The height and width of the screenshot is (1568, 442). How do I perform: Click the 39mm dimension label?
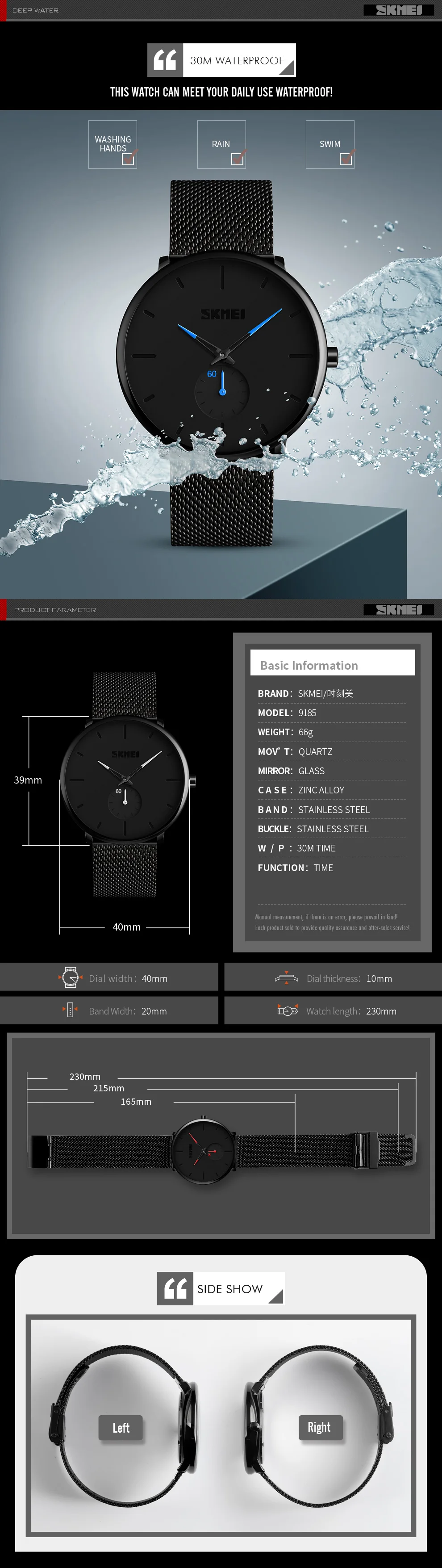[28, 780]
